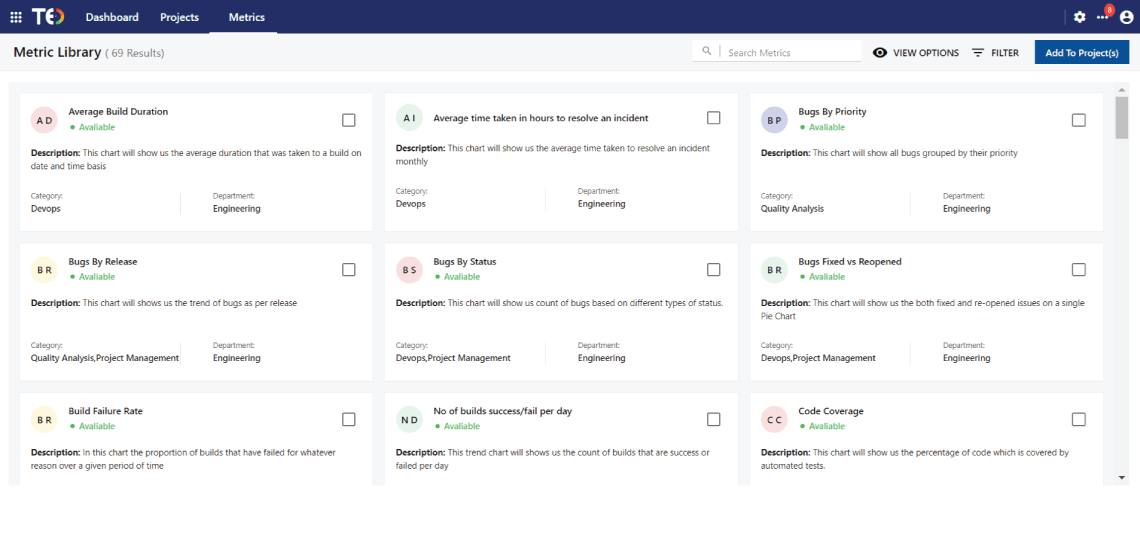Click the TEO logo in header
This screenshot has height=533, width=1140.
48,17
